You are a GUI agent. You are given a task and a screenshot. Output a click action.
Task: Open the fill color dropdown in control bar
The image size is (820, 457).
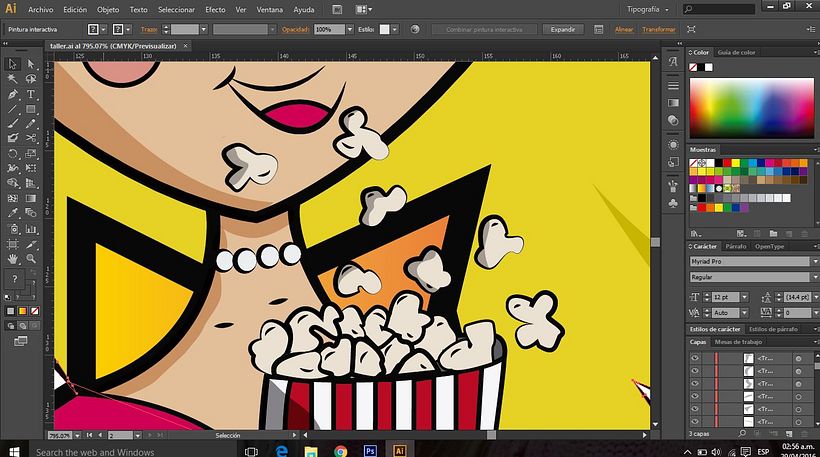click(103, 29)
